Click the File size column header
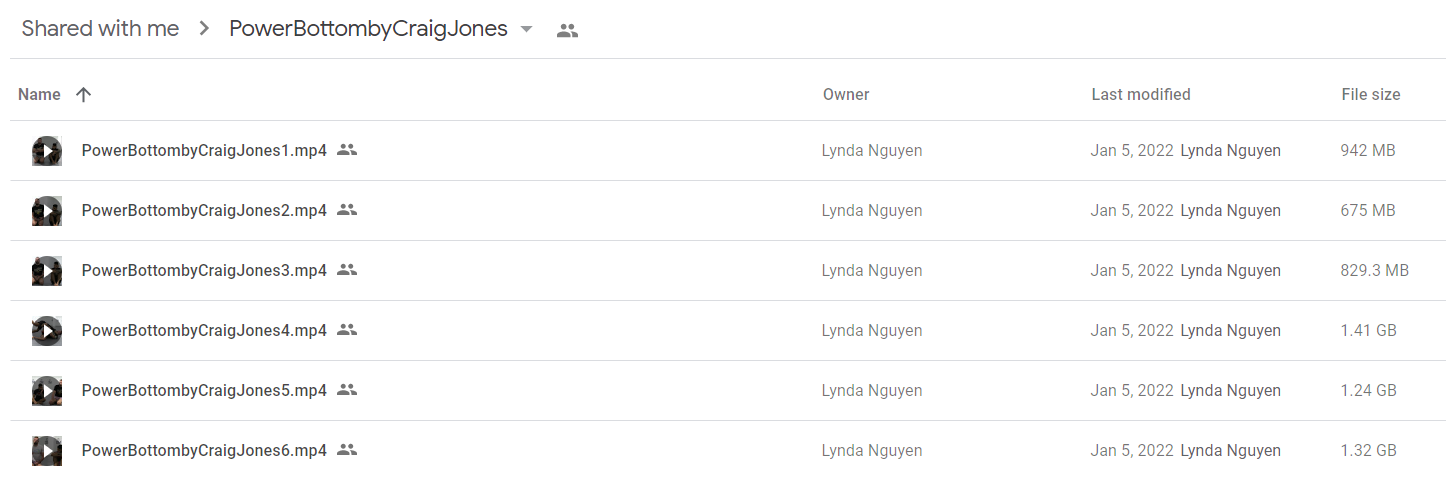 coord(1371,94)
